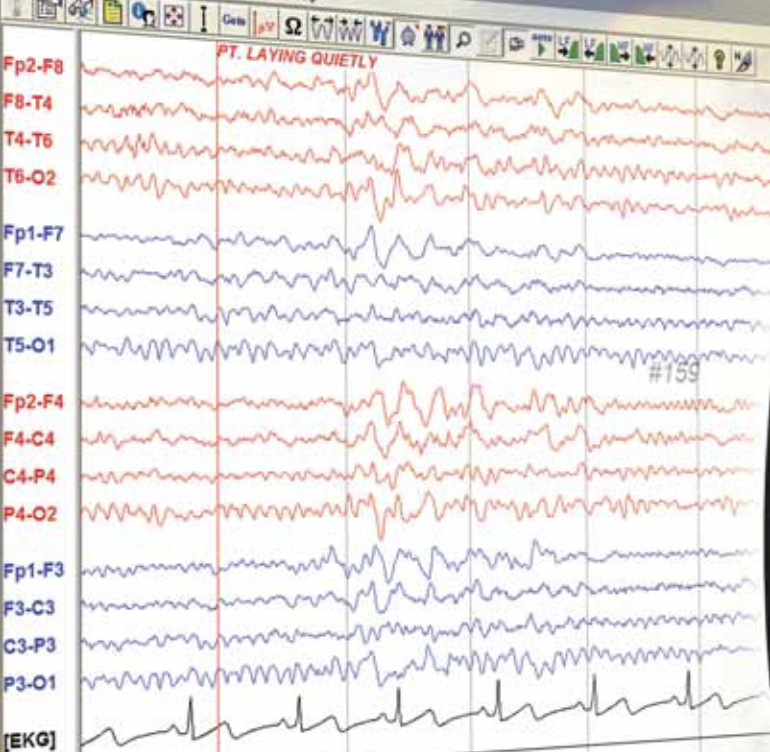Select the P4-O2 channel label
Screen dimensions: 770x752
click(30, 514)
